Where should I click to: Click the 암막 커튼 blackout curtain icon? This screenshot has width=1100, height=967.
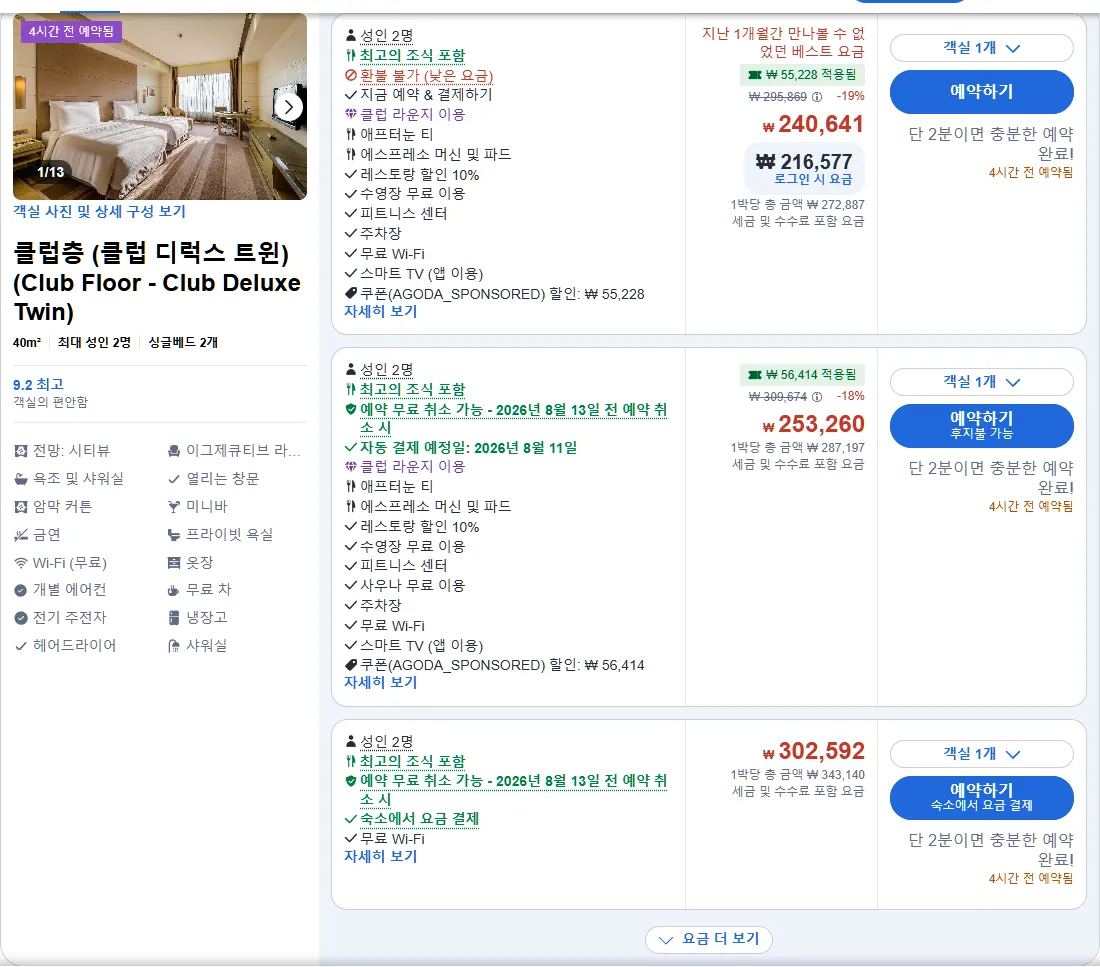21,507
